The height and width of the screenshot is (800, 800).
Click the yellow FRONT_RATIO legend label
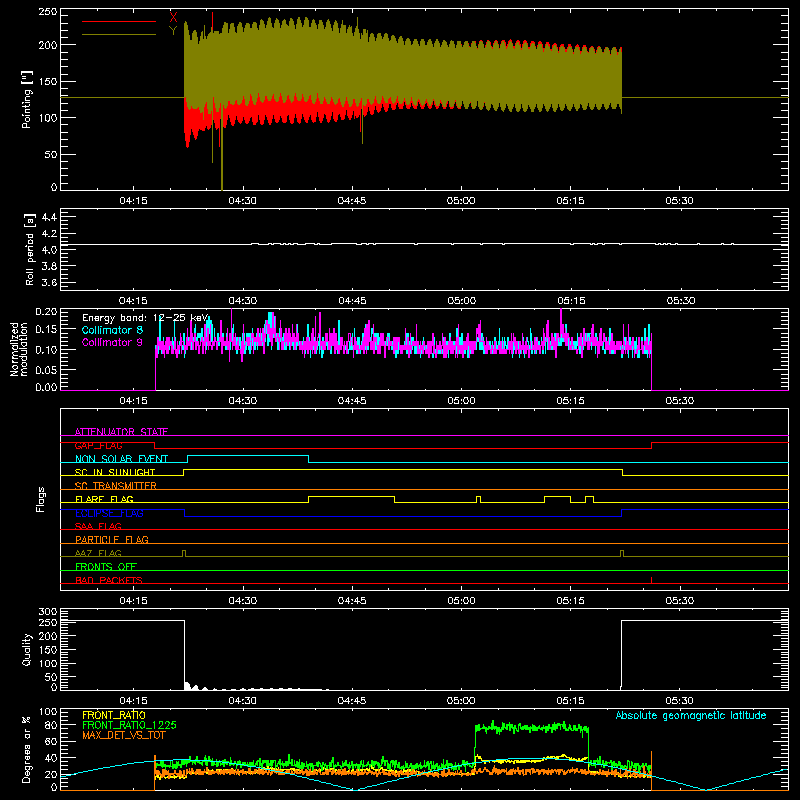tap(114, 715)
